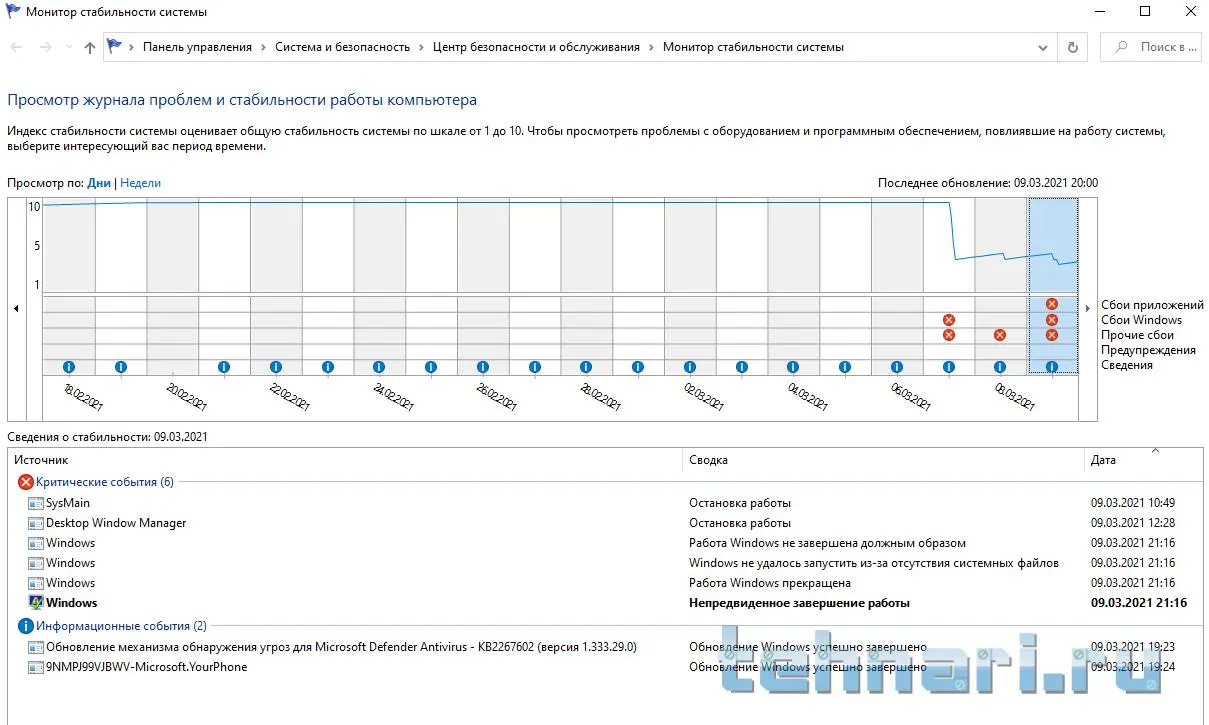
Task: Open Система и безопасность breadcrumb
Action: click(x=342, y=47)
